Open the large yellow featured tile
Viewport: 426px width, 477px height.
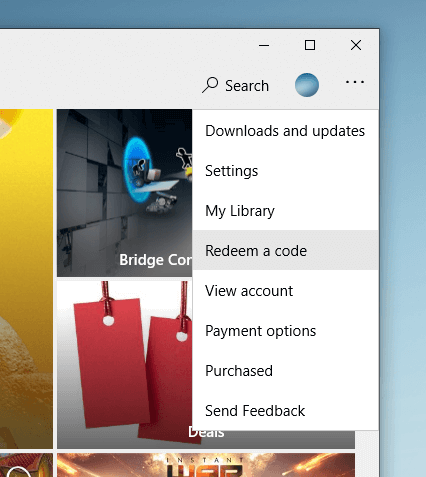(26, 279)
